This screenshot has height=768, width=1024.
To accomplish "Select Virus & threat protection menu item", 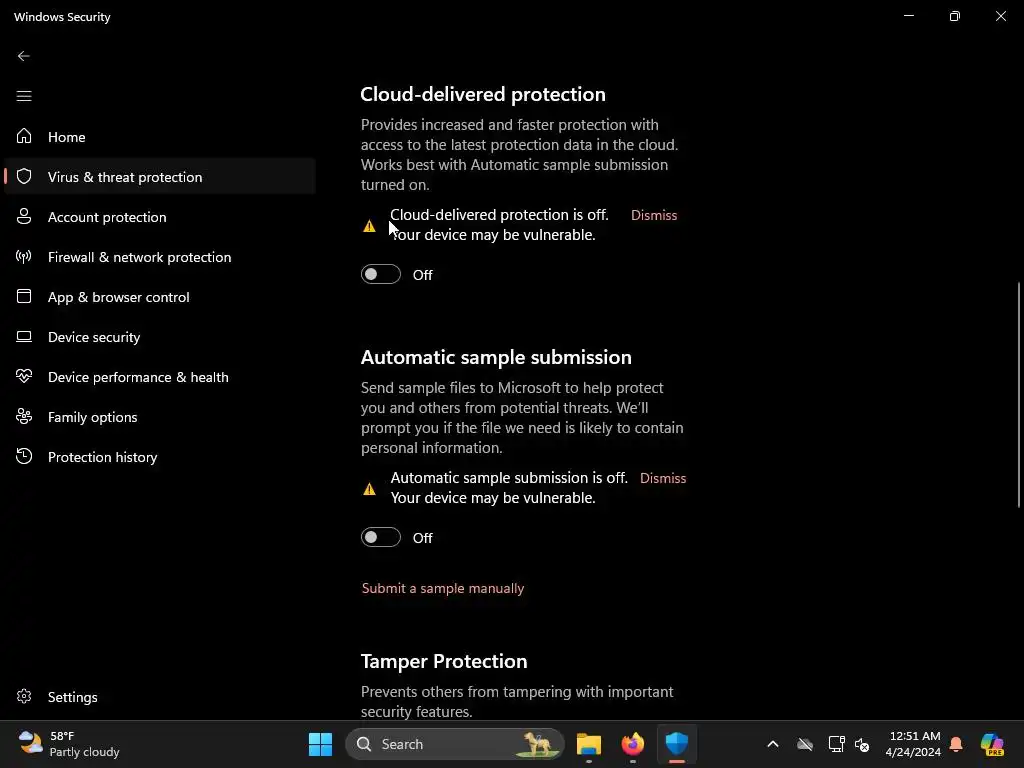I will coord(159,176).
